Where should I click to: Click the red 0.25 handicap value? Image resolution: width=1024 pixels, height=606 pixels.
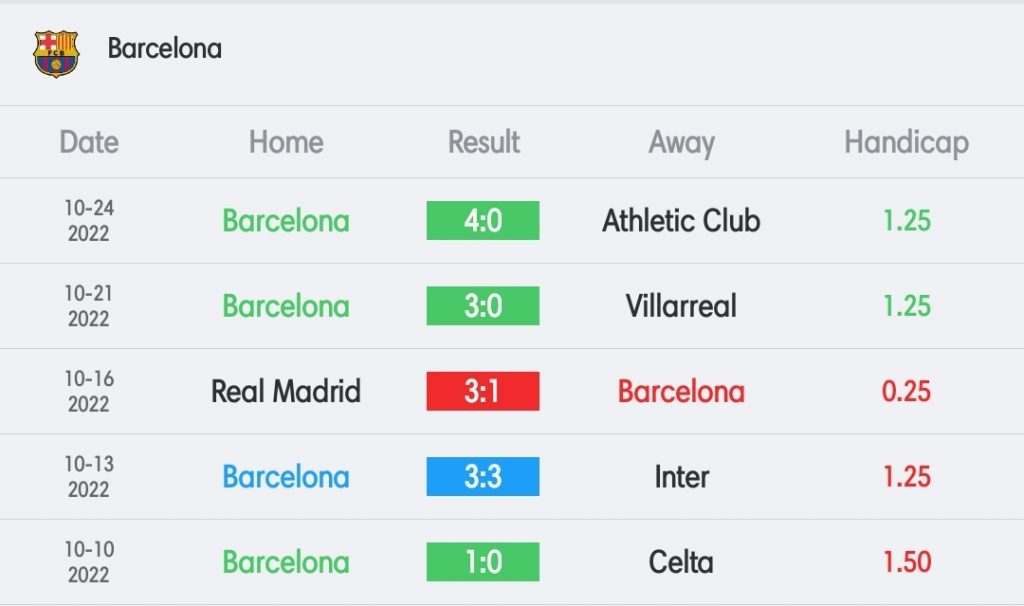(x=906, y=391)
